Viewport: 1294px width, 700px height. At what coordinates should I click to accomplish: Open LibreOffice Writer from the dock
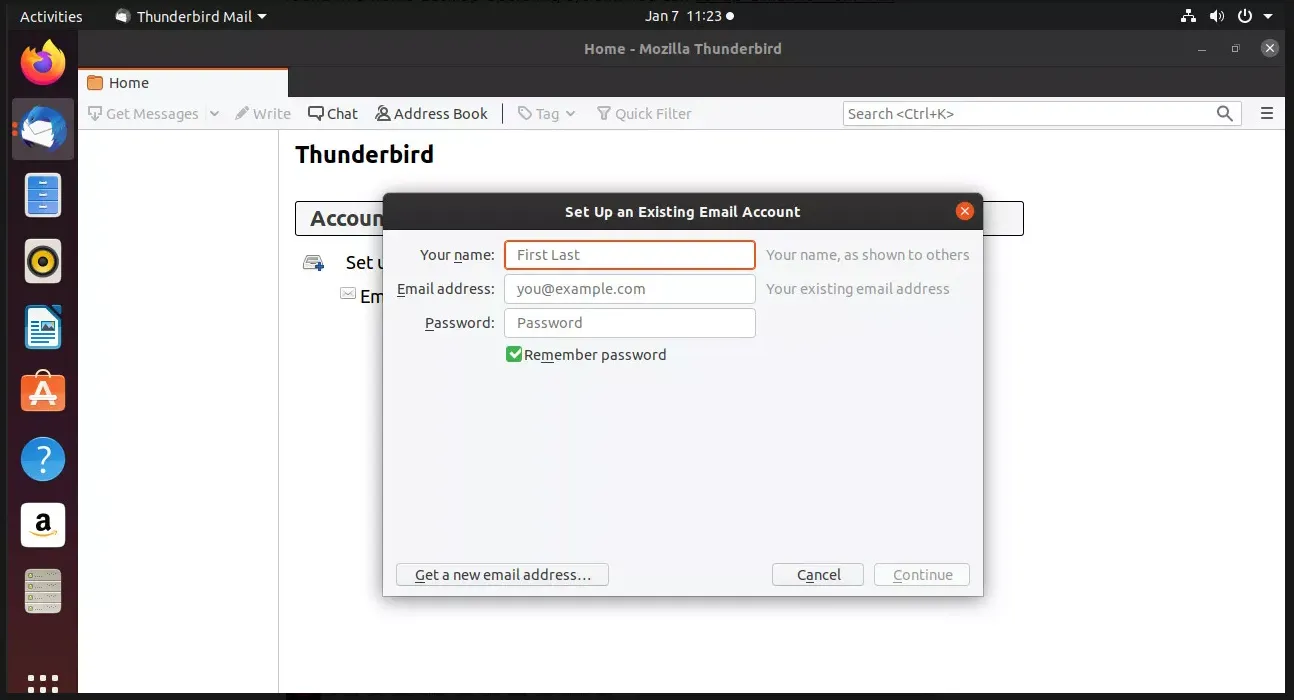(43, 327)
